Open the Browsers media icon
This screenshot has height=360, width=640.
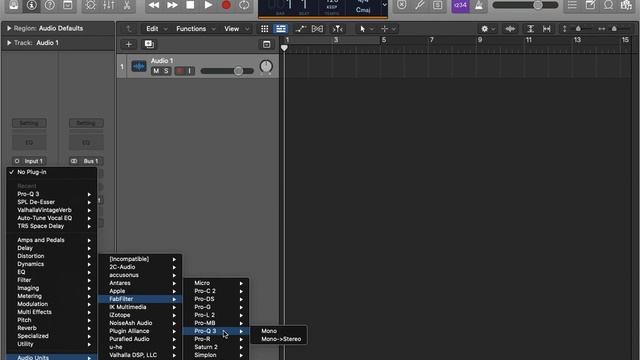pyautogui.click(x=626, y=5)
